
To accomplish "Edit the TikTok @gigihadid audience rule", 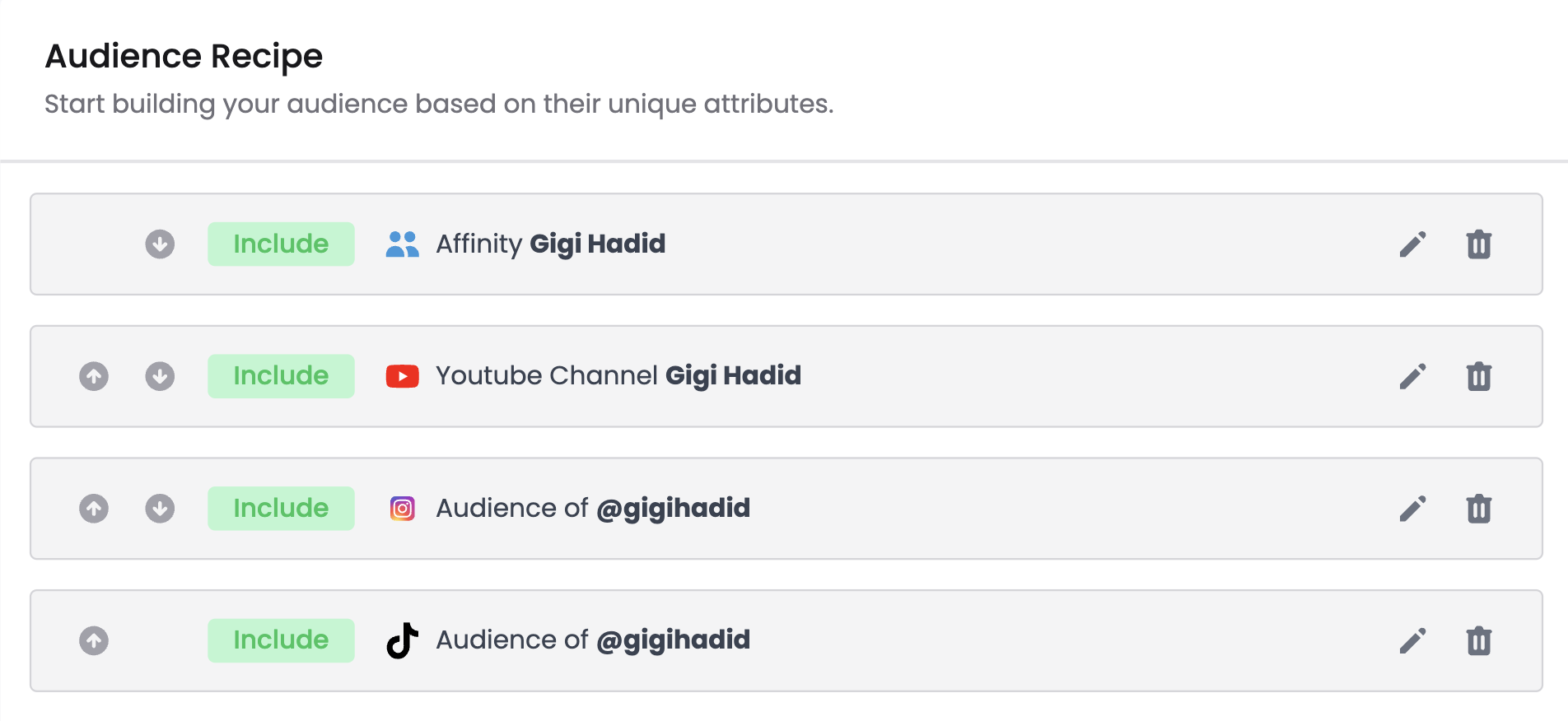I will [x=1412, y=640].
